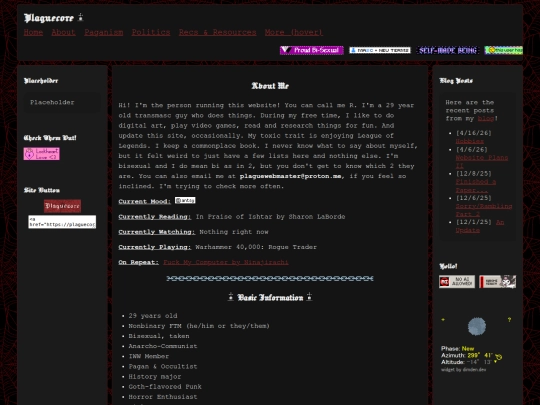Open the Paganism section

pos(104,32)
